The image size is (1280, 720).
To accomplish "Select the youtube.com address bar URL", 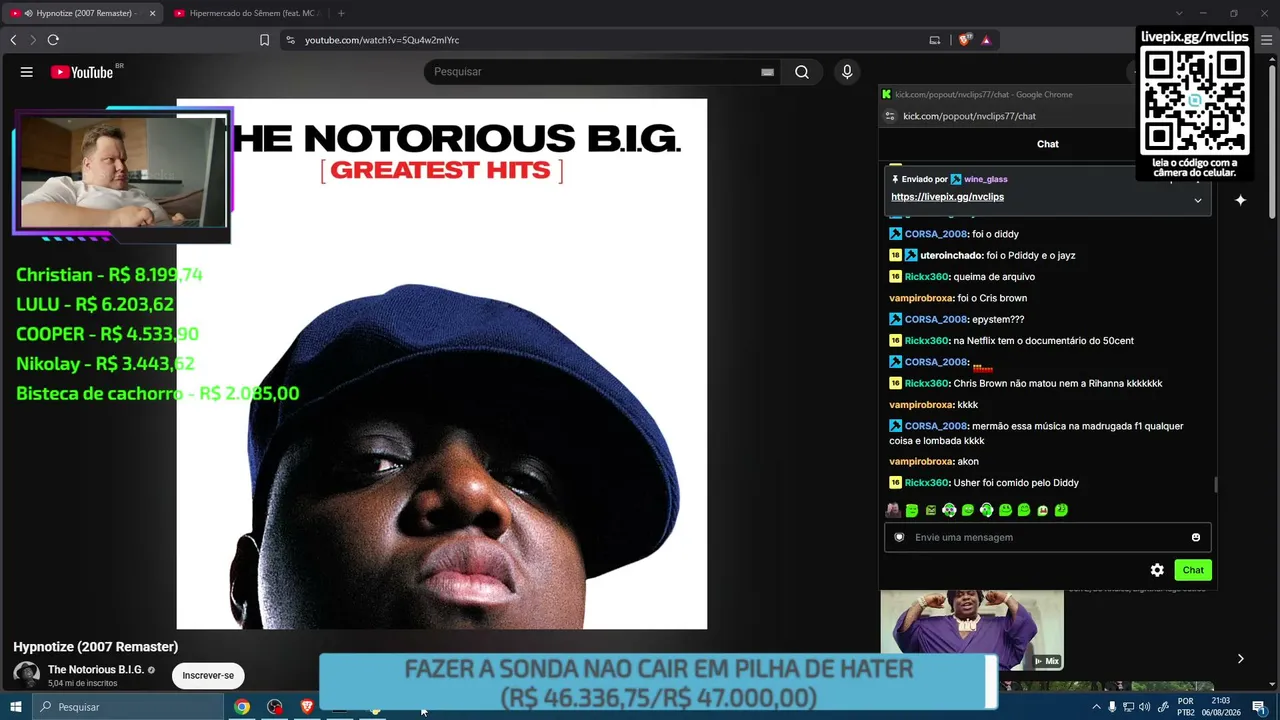I will click(x=382, y=40).
